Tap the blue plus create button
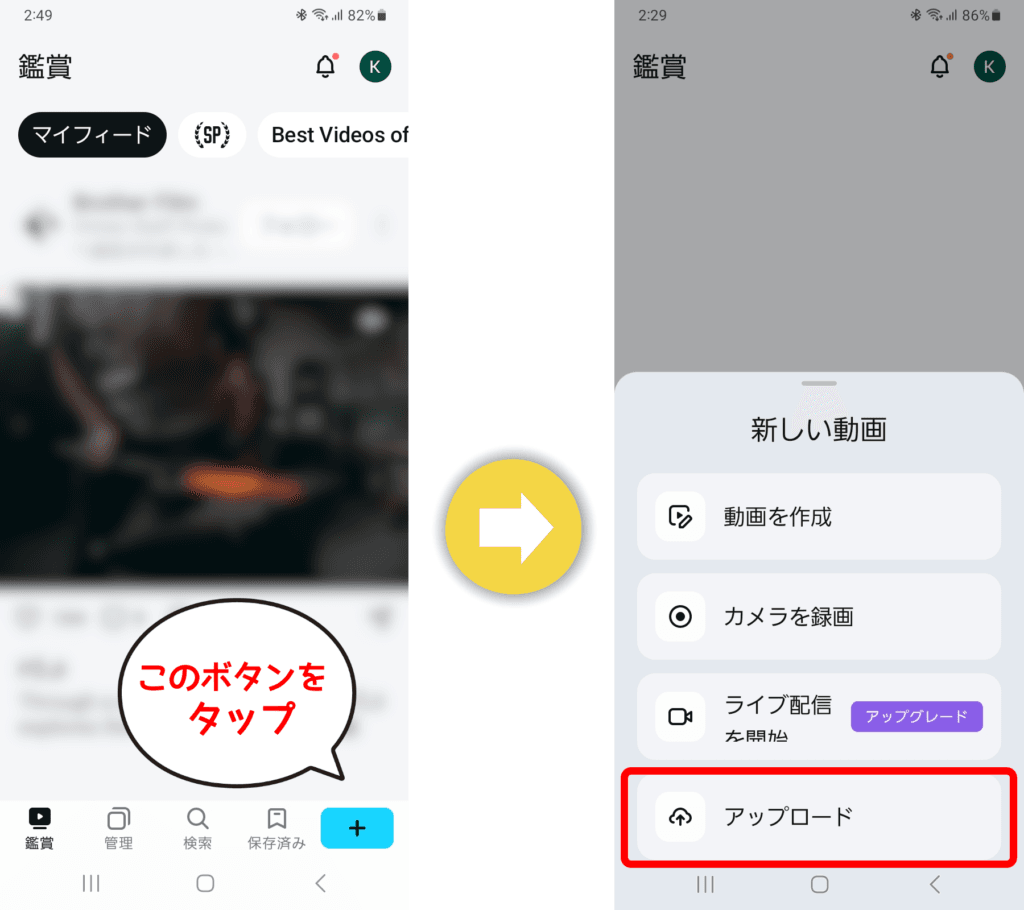 [357, 828]
